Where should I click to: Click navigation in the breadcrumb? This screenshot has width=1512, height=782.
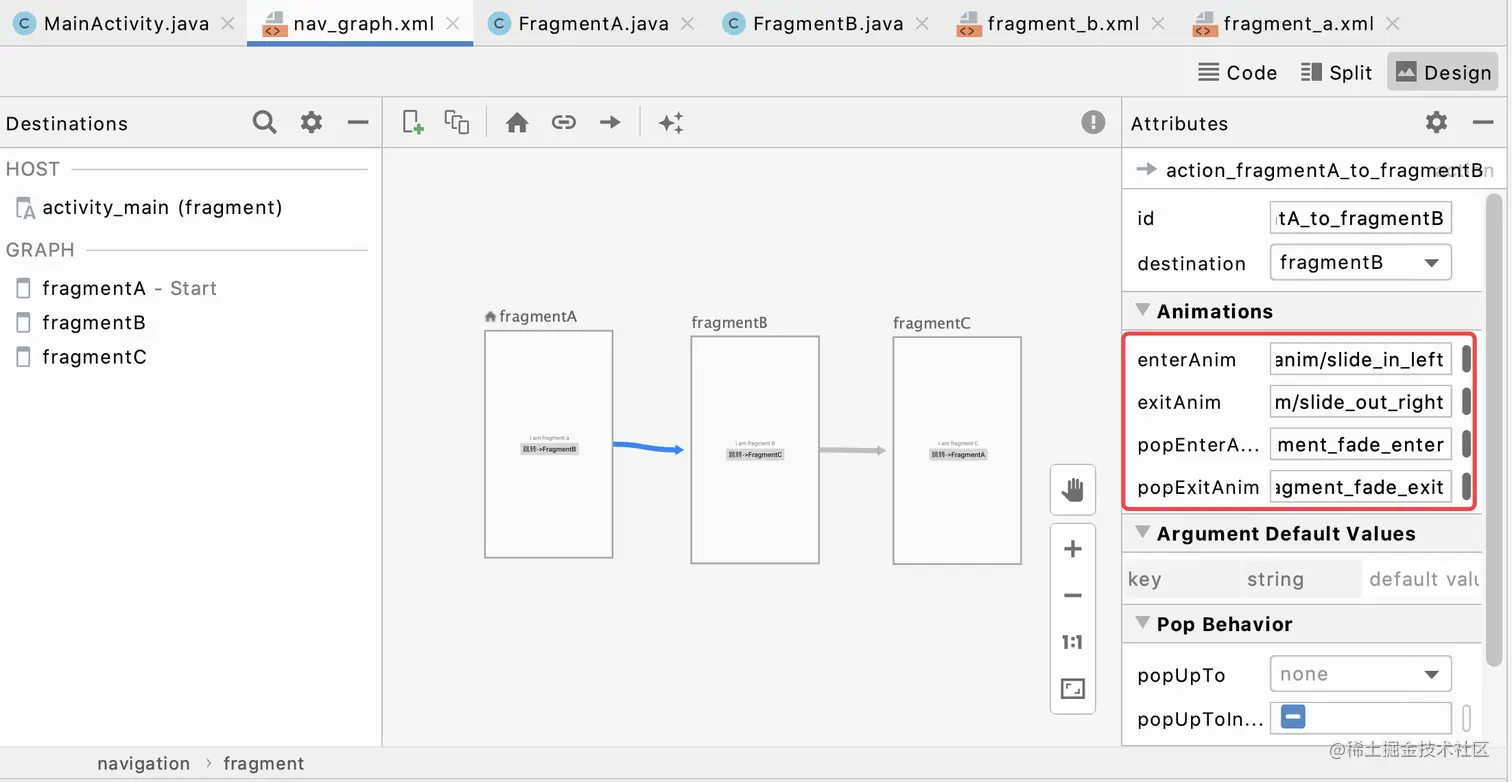pos(143,763)
